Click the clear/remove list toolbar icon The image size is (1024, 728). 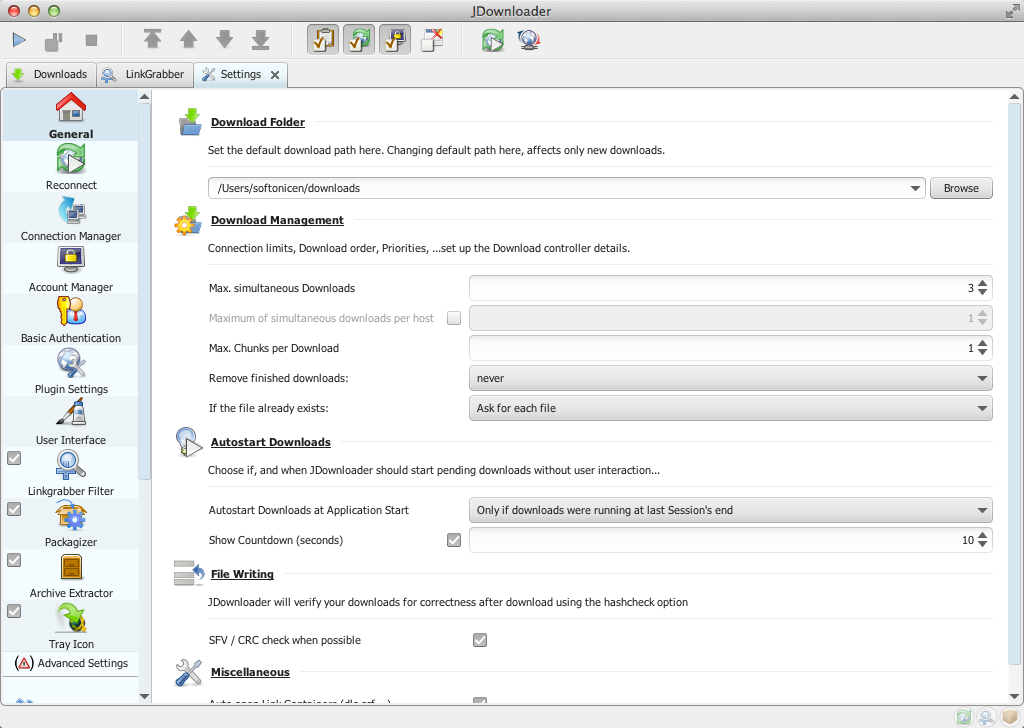coord(432,40)
